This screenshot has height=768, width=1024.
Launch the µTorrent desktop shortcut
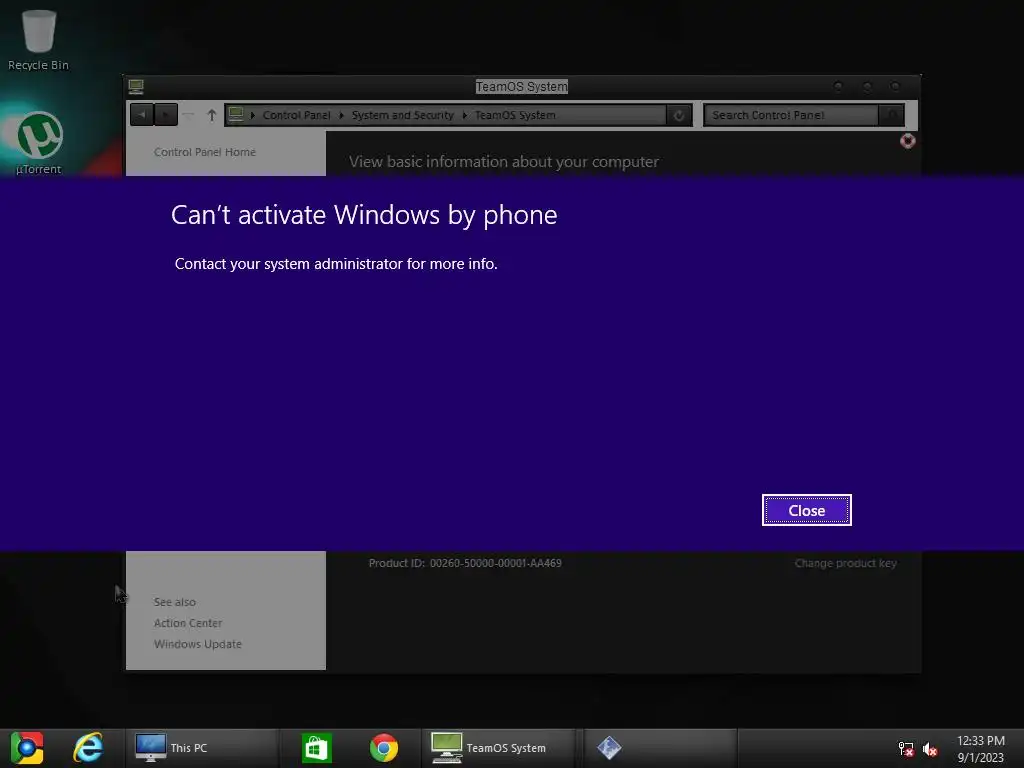(39, 144)
